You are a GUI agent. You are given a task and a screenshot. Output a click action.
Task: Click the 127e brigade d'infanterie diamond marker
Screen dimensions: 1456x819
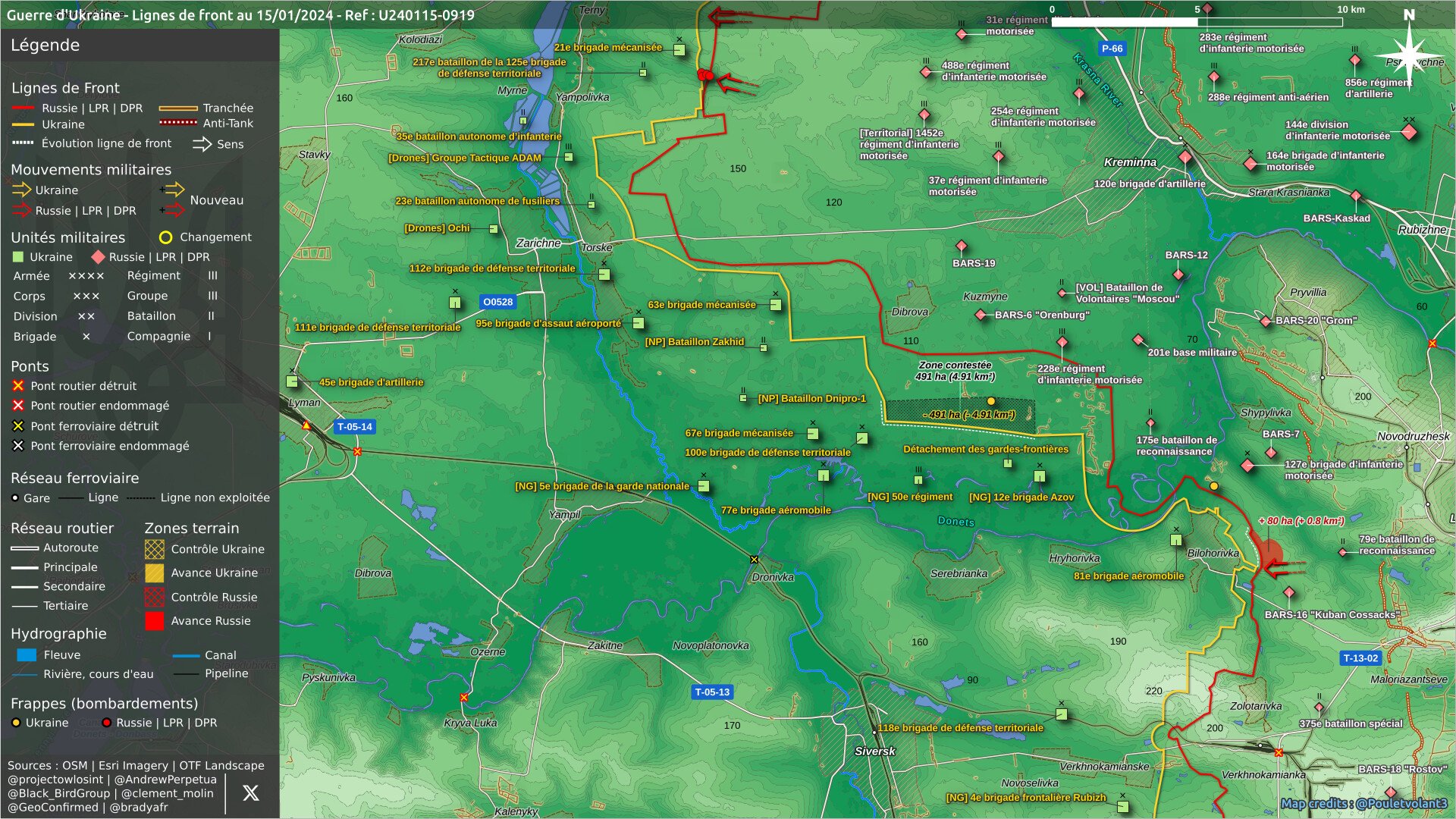pyautogui.click(x=1247, y=465)
